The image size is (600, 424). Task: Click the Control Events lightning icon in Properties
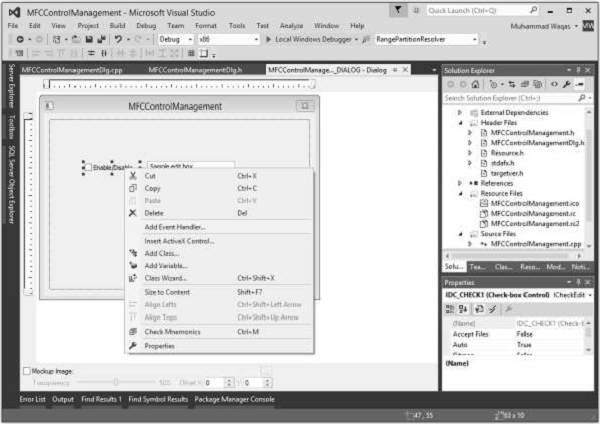coord(493,309)
